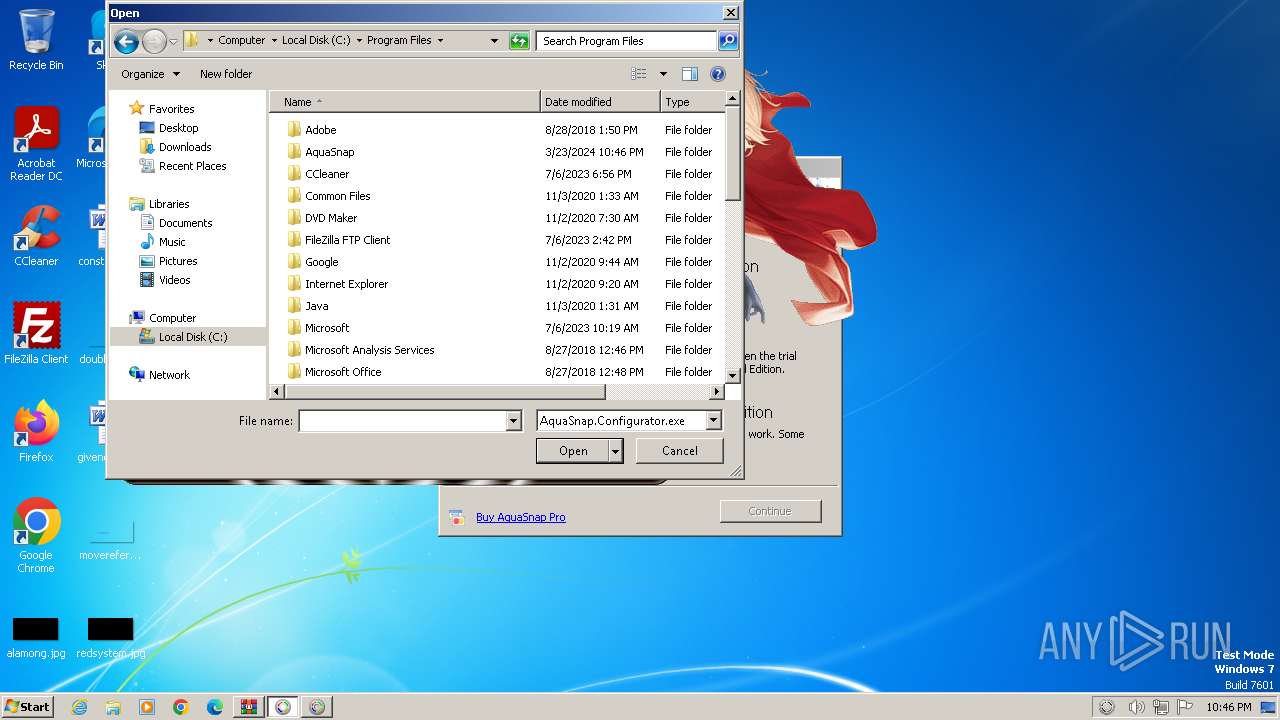Image resolution: width=1280 pixels, height=720 pixels.
Task: Open Internet Explorer from taskbar
Action: [79, 707]
